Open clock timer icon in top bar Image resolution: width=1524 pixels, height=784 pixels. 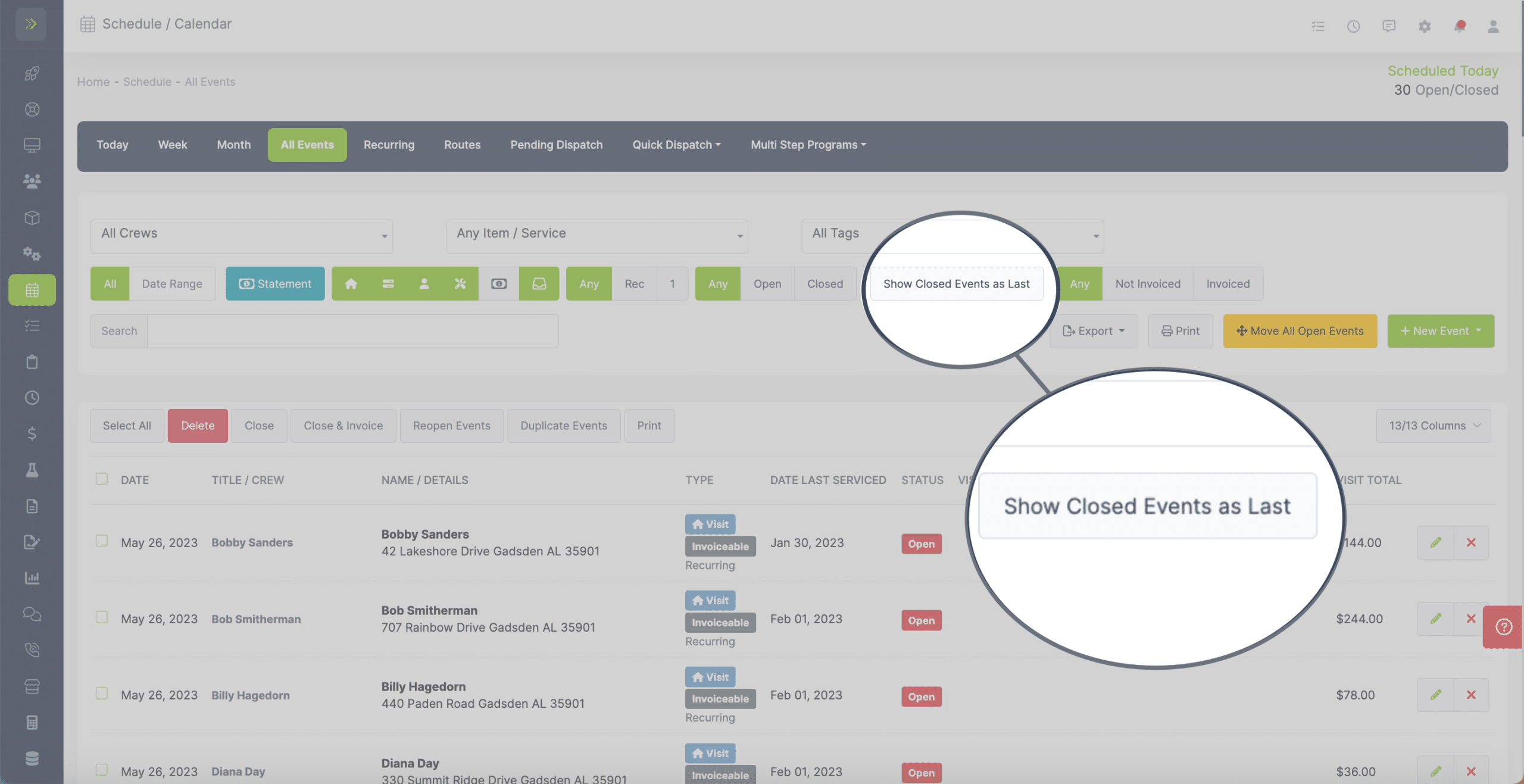click(x=1353, y=26)
